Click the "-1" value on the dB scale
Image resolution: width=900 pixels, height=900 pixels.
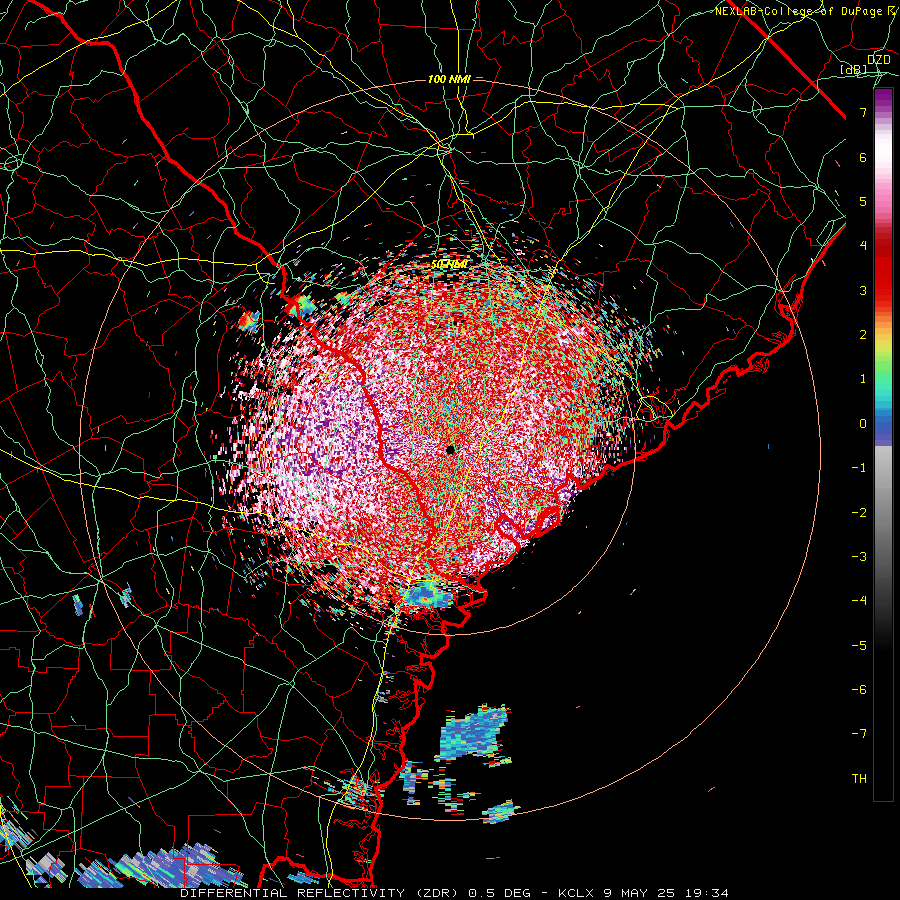[x=859, y=468]
